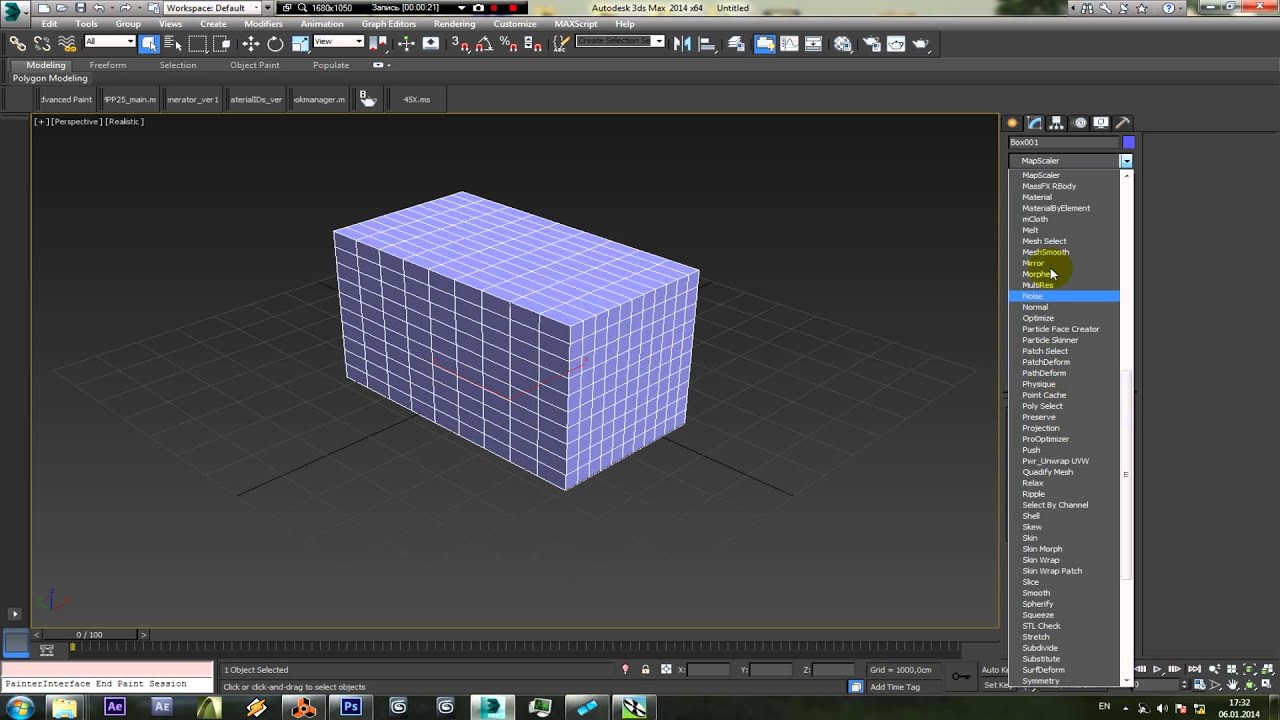This screenshot has width=1280, height=720.
Task: Switch to the Freeform ribbon tab
Action: point(108,65)
